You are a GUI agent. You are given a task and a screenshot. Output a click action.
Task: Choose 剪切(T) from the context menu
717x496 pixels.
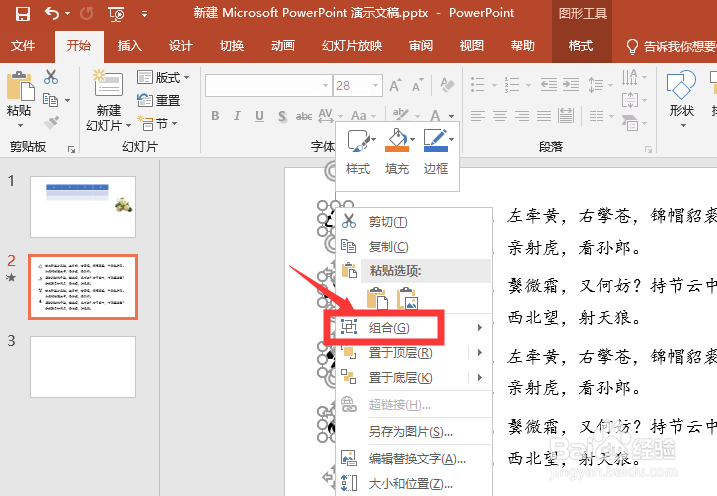click(415, 222)
